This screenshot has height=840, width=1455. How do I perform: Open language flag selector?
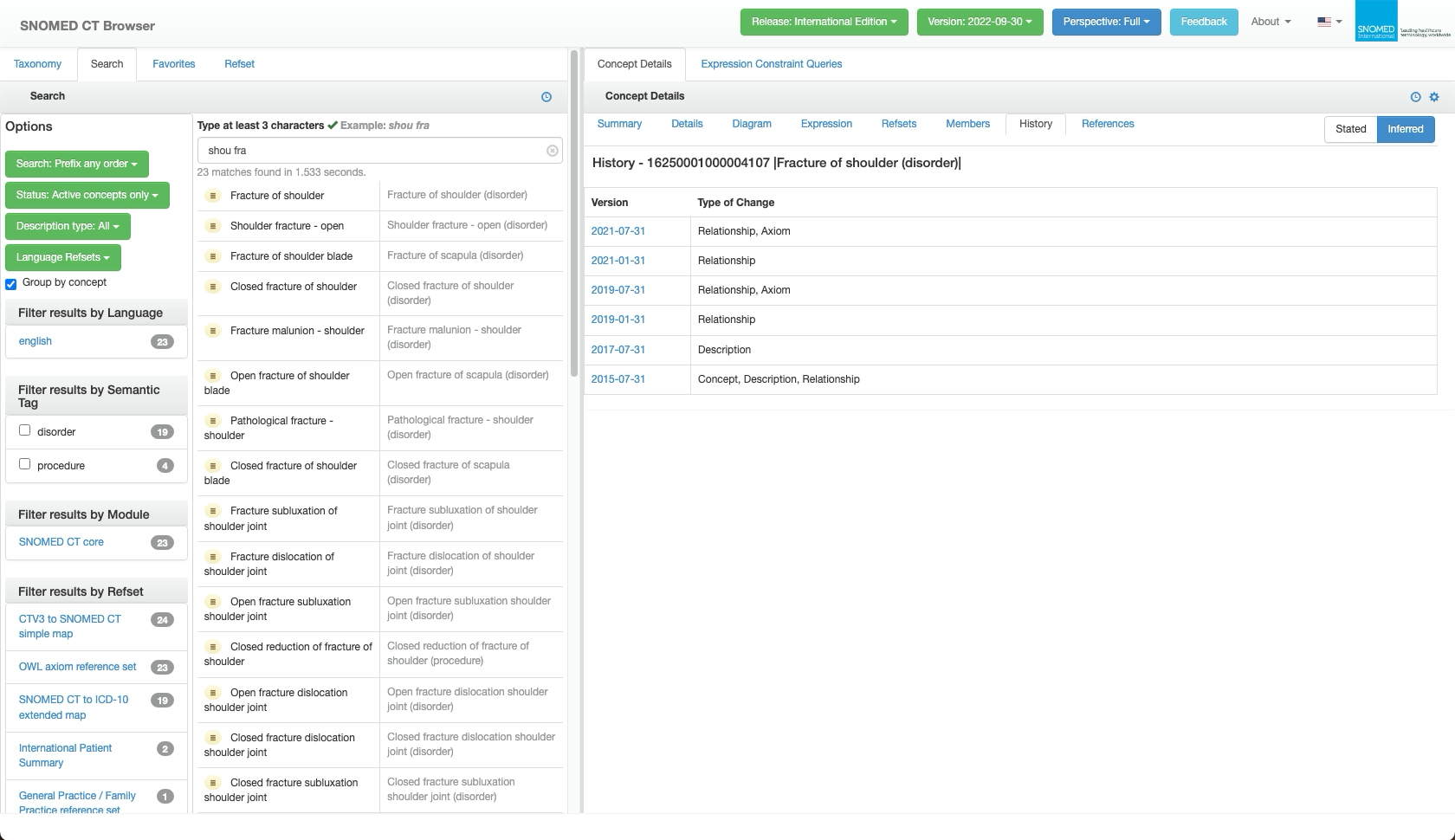1329,22
